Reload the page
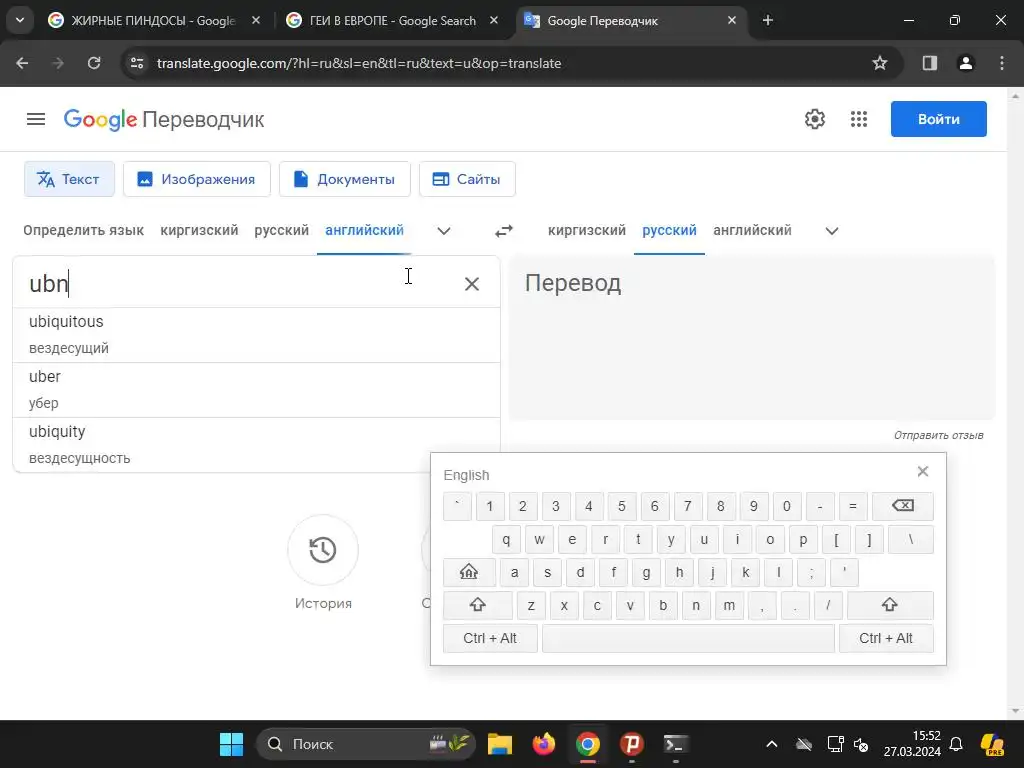Viewport: 1024px width, 768px height. pyautogui.click(x=94, y=63)
